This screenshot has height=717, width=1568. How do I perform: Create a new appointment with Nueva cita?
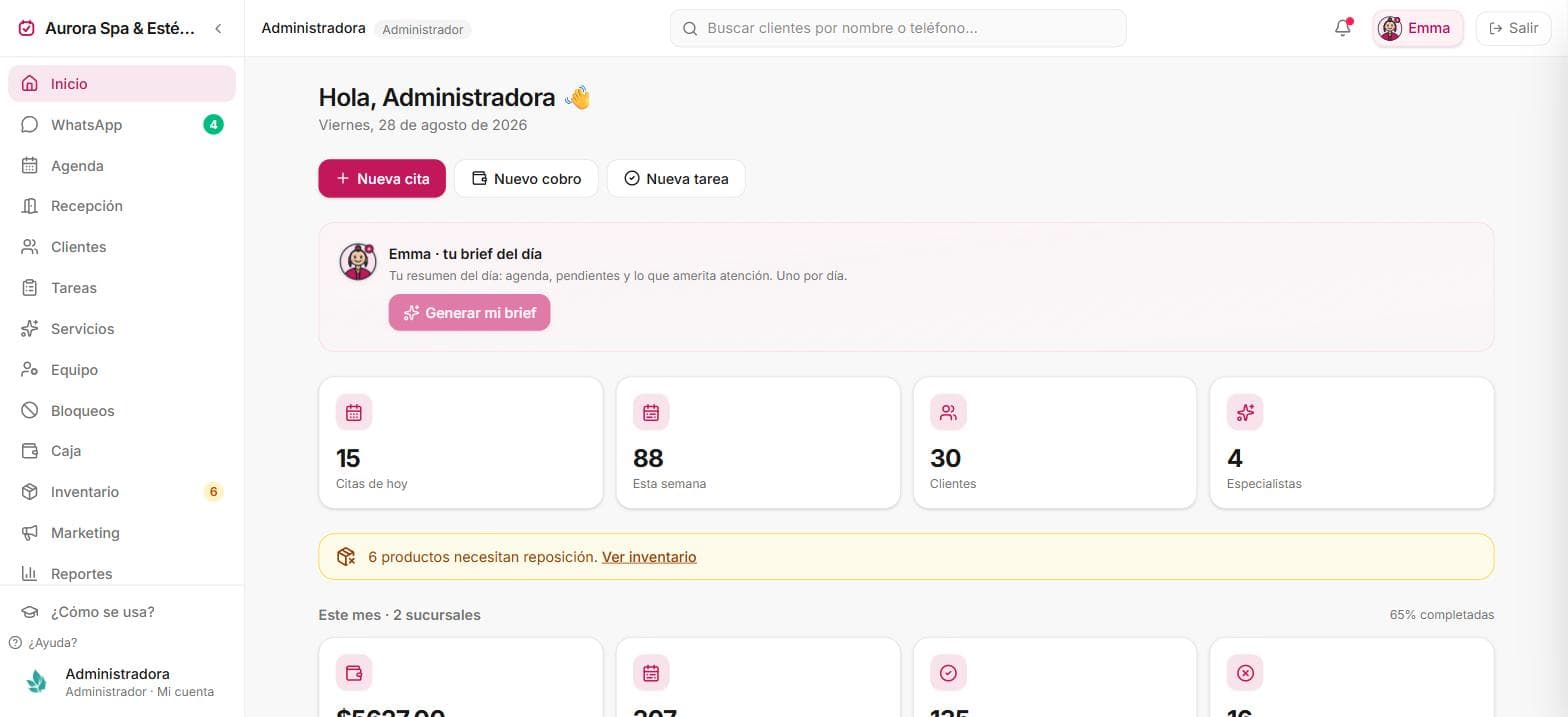382,178
